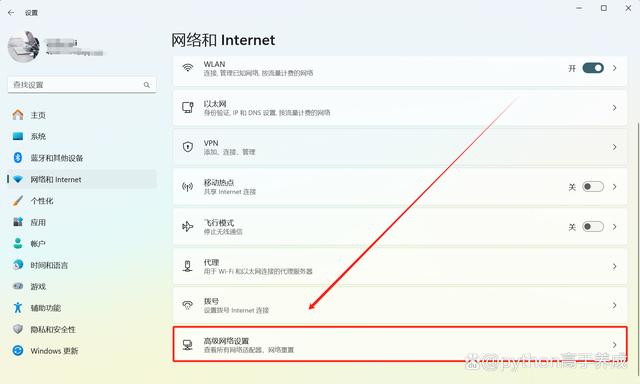Screen dimensions: 640x384
Task: Expand 代理 row chevron
Action: click(x=614, y=266)
